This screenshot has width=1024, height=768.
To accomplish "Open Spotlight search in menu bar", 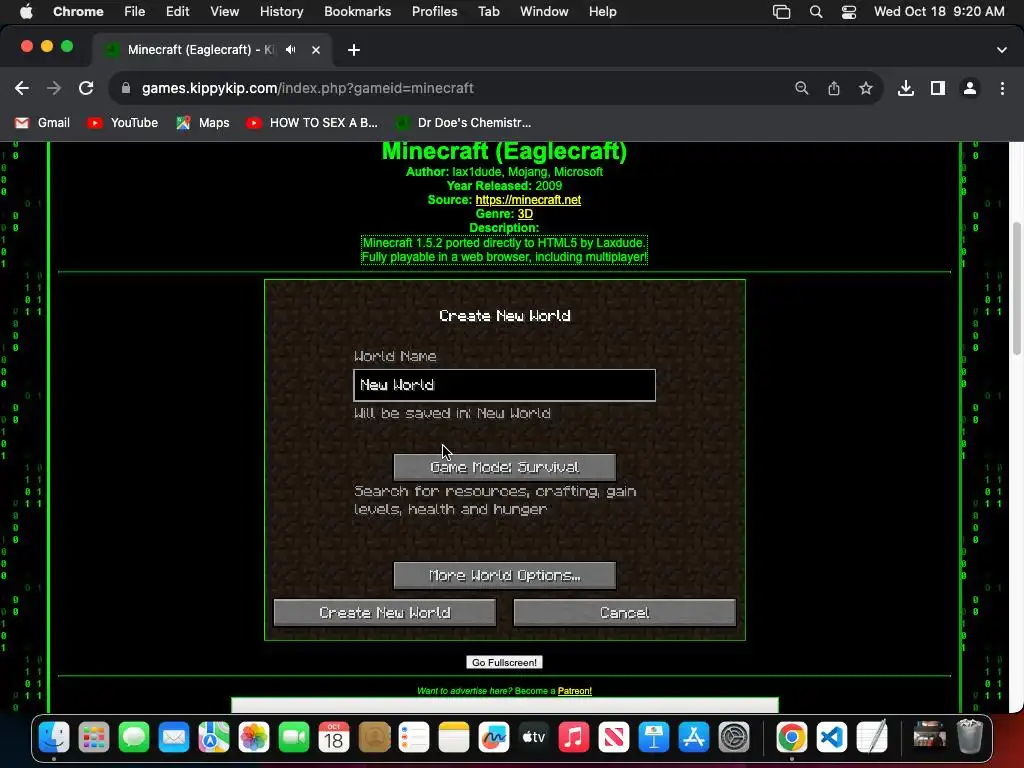I will 816,12.
